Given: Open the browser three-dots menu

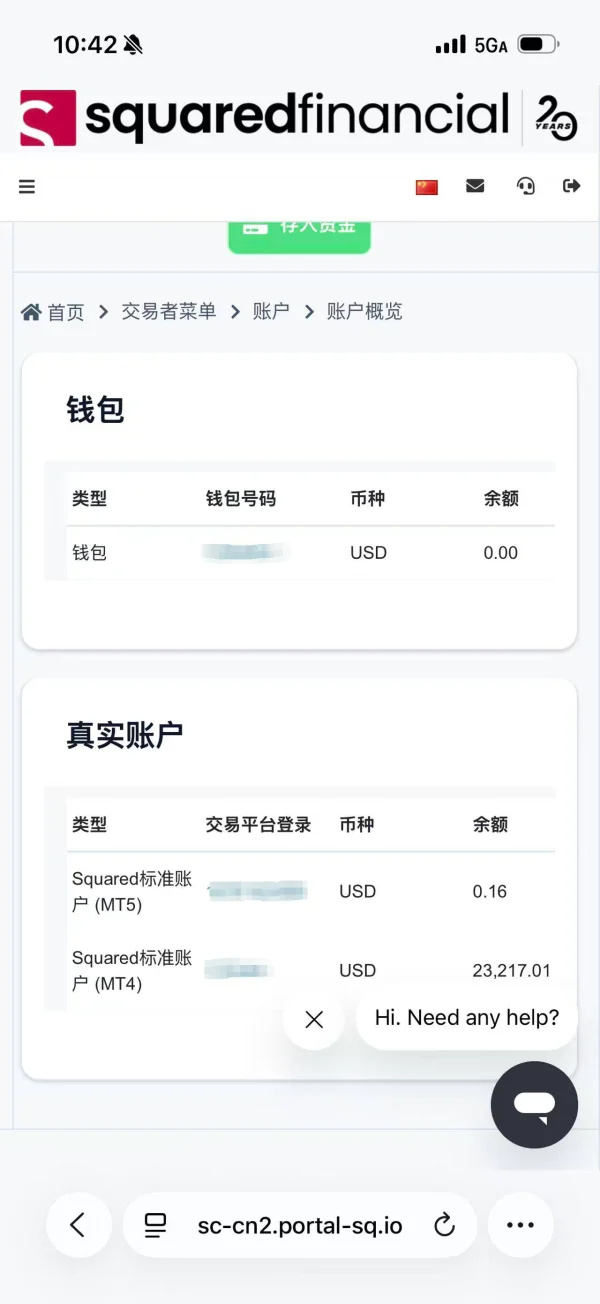Looking at the screenshot, I should pyautogui.click(x=520, y=1224).
